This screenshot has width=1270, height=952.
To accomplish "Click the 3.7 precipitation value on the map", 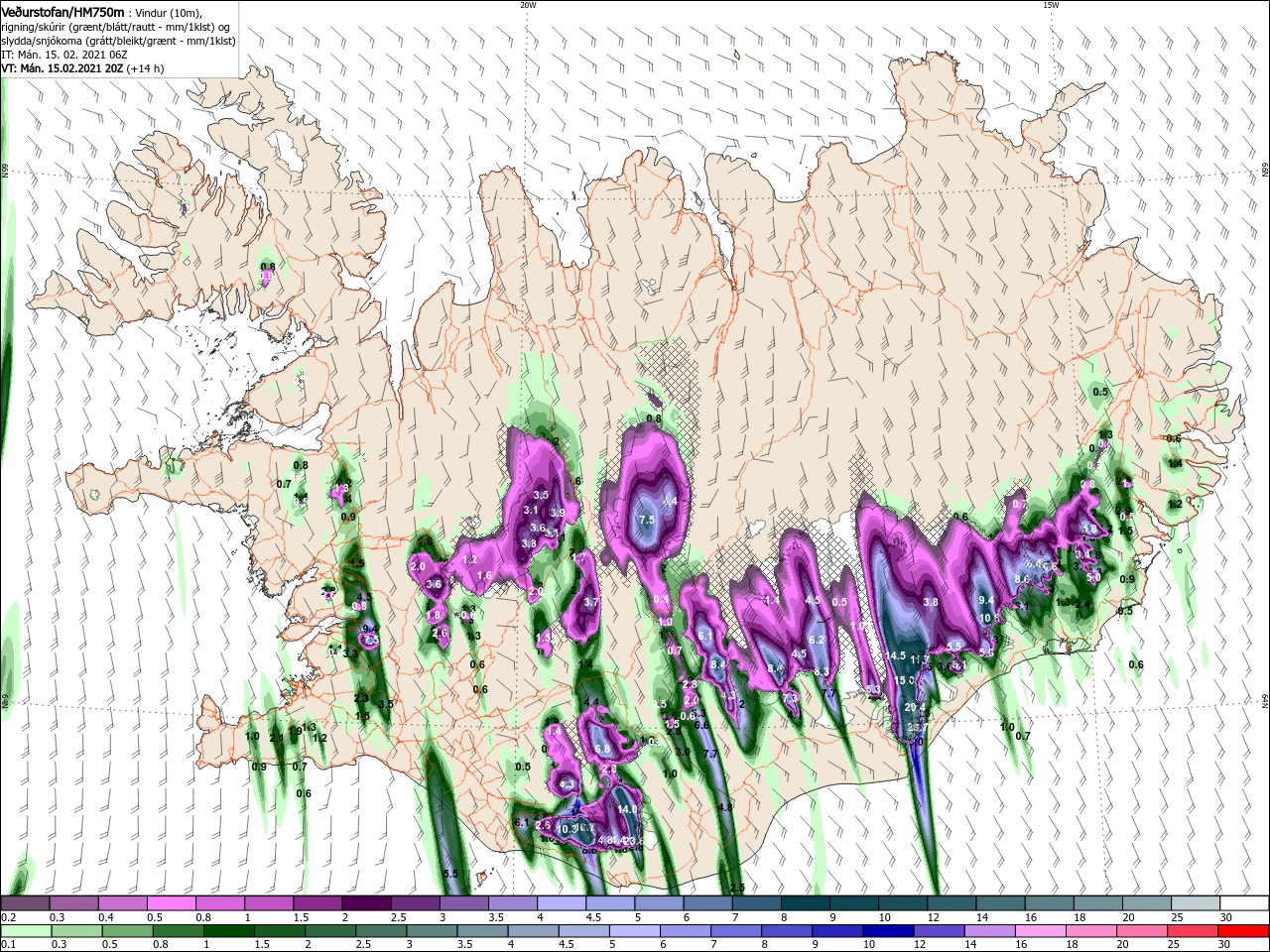I will pyautogui.click(x=591, y=602).
